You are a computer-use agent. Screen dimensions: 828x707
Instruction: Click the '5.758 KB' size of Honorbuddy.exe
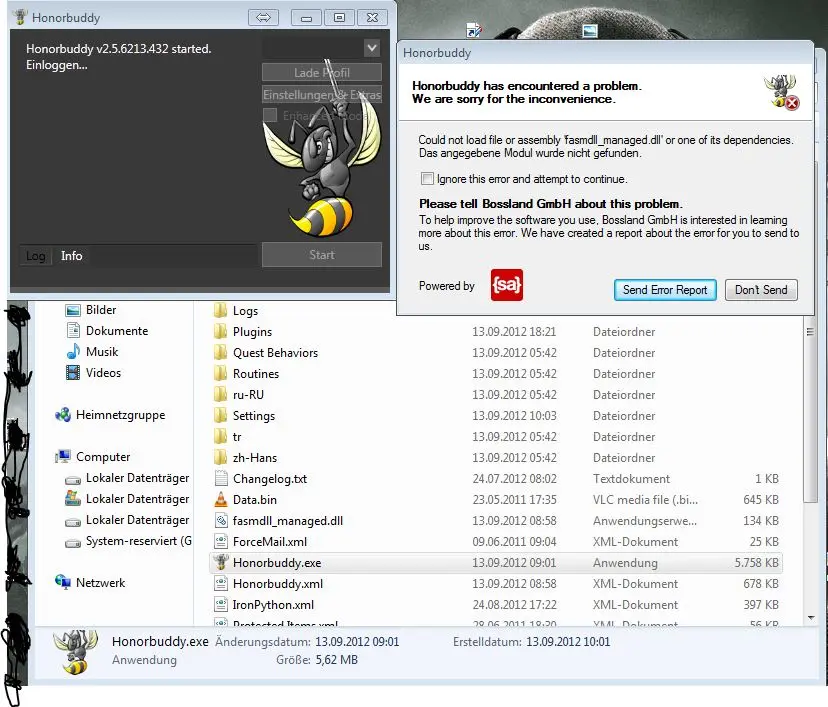(756, 563)
